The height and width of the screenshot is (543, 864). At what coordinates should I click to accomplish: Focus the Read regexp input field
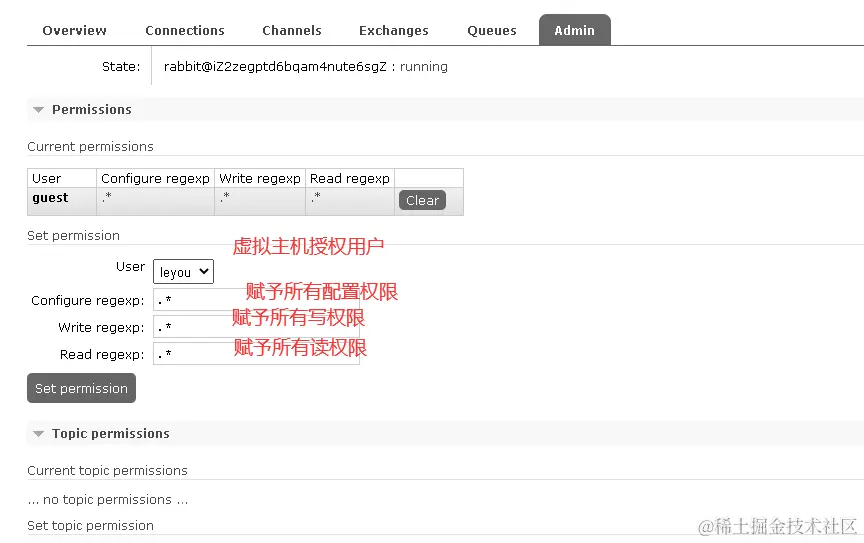pos(256,354)
